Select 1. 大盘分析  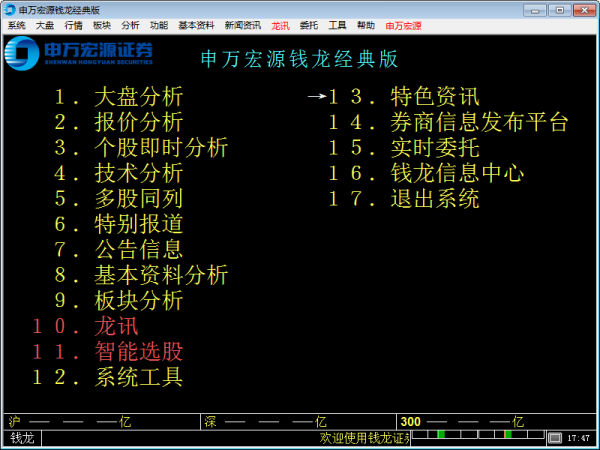[x=119, y=96]
